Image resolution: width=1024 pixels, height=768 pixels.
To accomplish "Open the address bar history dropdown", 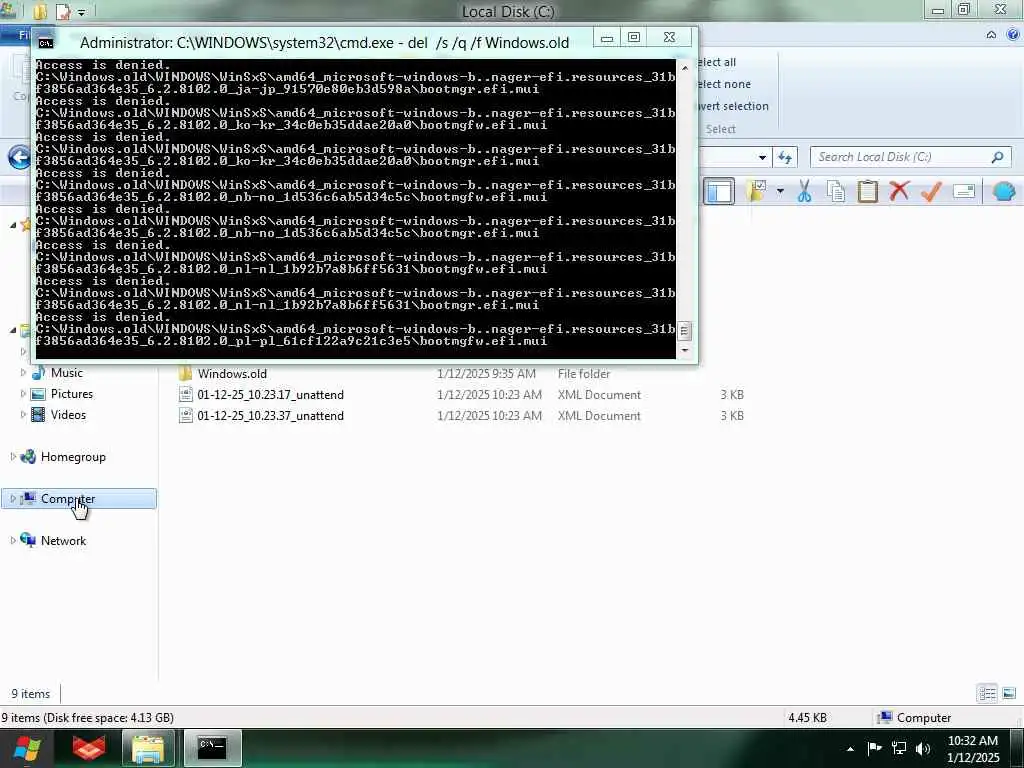I will click(x=762, y=157).
